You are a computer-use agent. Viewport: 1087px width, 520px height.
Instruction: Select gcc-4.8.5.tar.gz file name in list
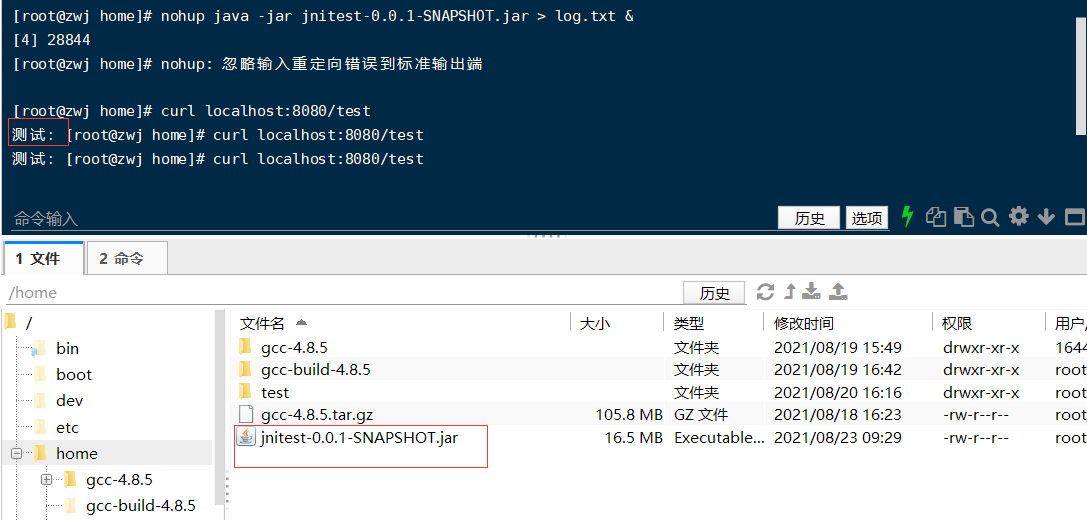(x=318, y=415)
